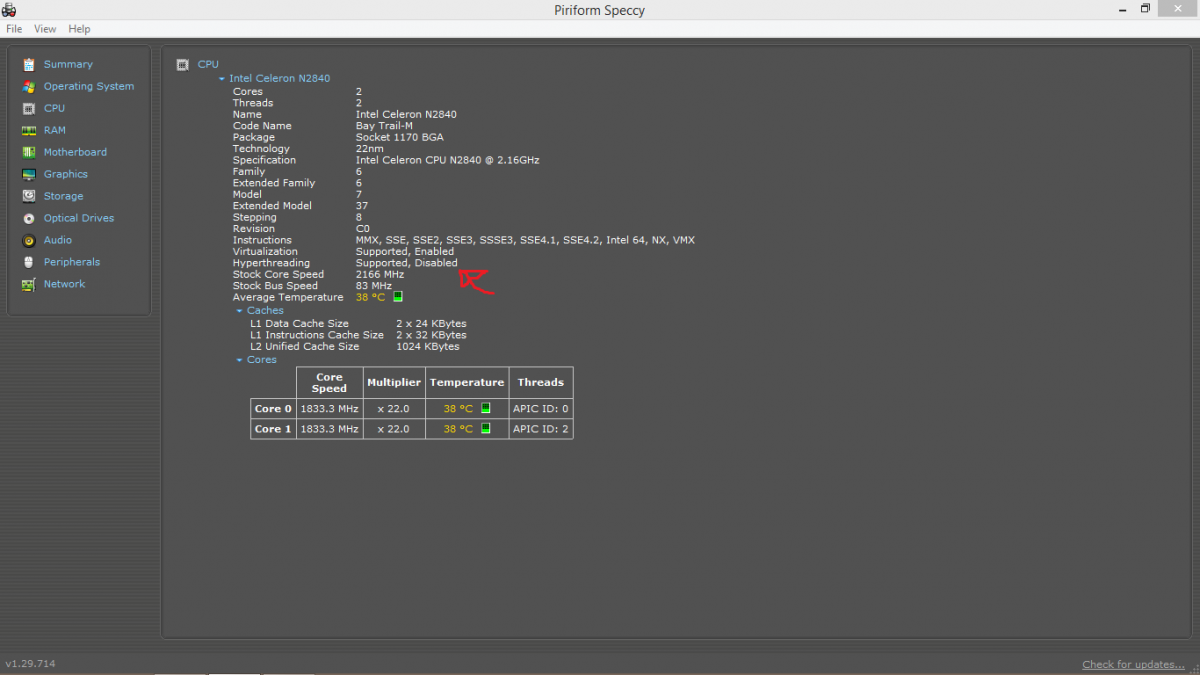This screenshot has width=1200, height=675.
Task: Click the Speccy app icon in title bar
Action: (x=9, y=10)
